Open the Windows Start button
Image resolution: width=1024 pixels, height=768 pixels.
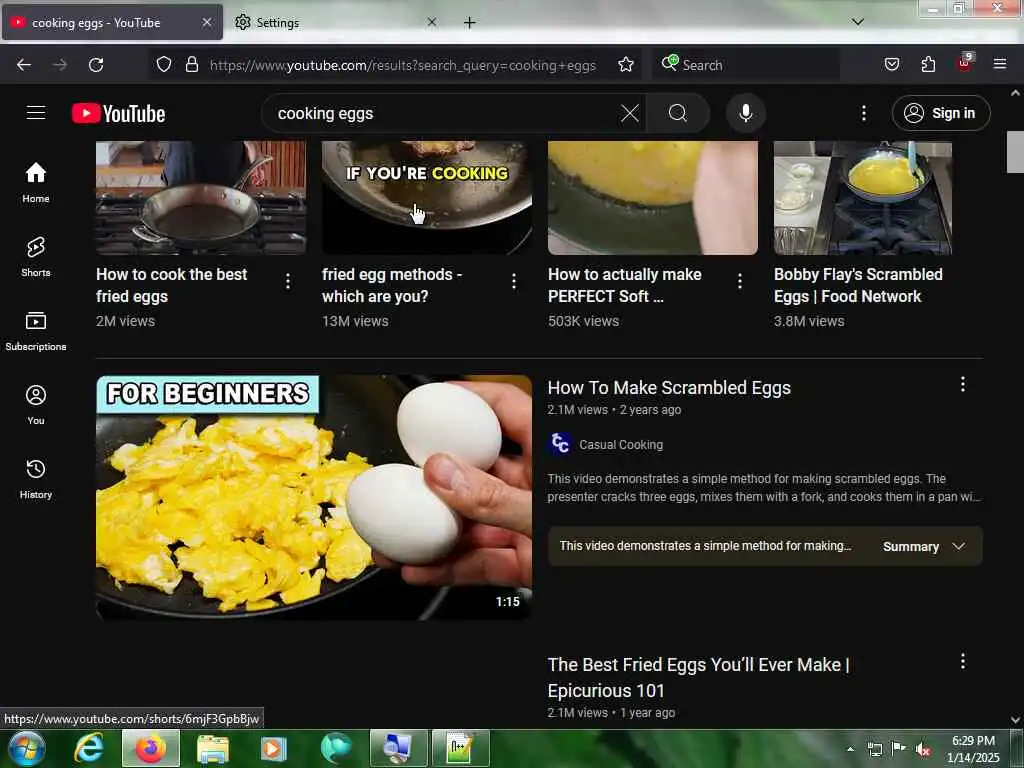26,748
